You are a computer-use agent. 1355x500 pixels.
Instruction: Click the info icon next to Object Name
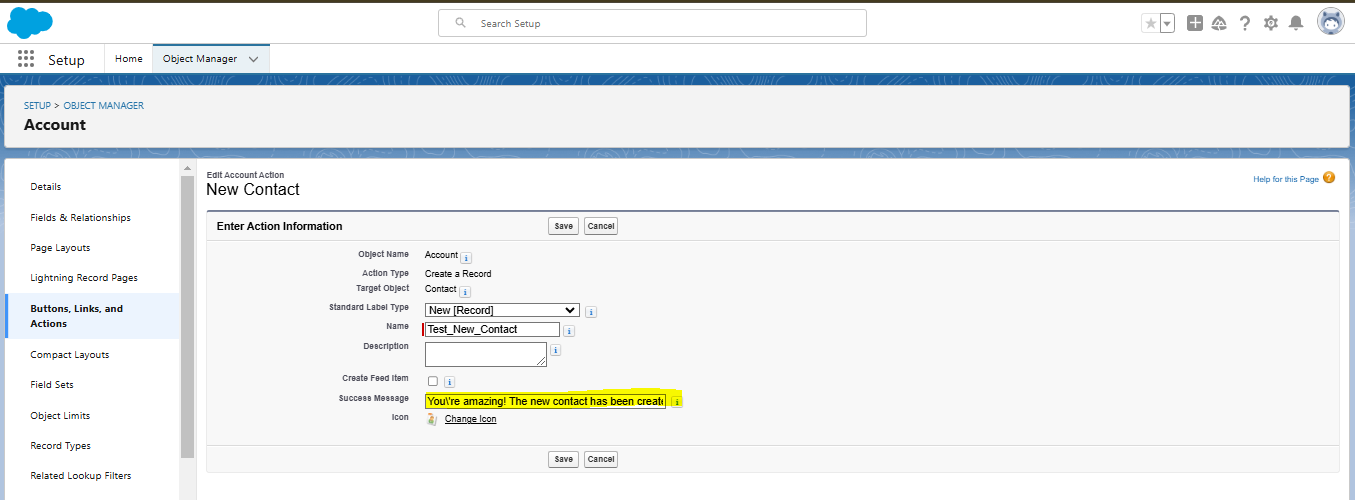tap(466, 258)
